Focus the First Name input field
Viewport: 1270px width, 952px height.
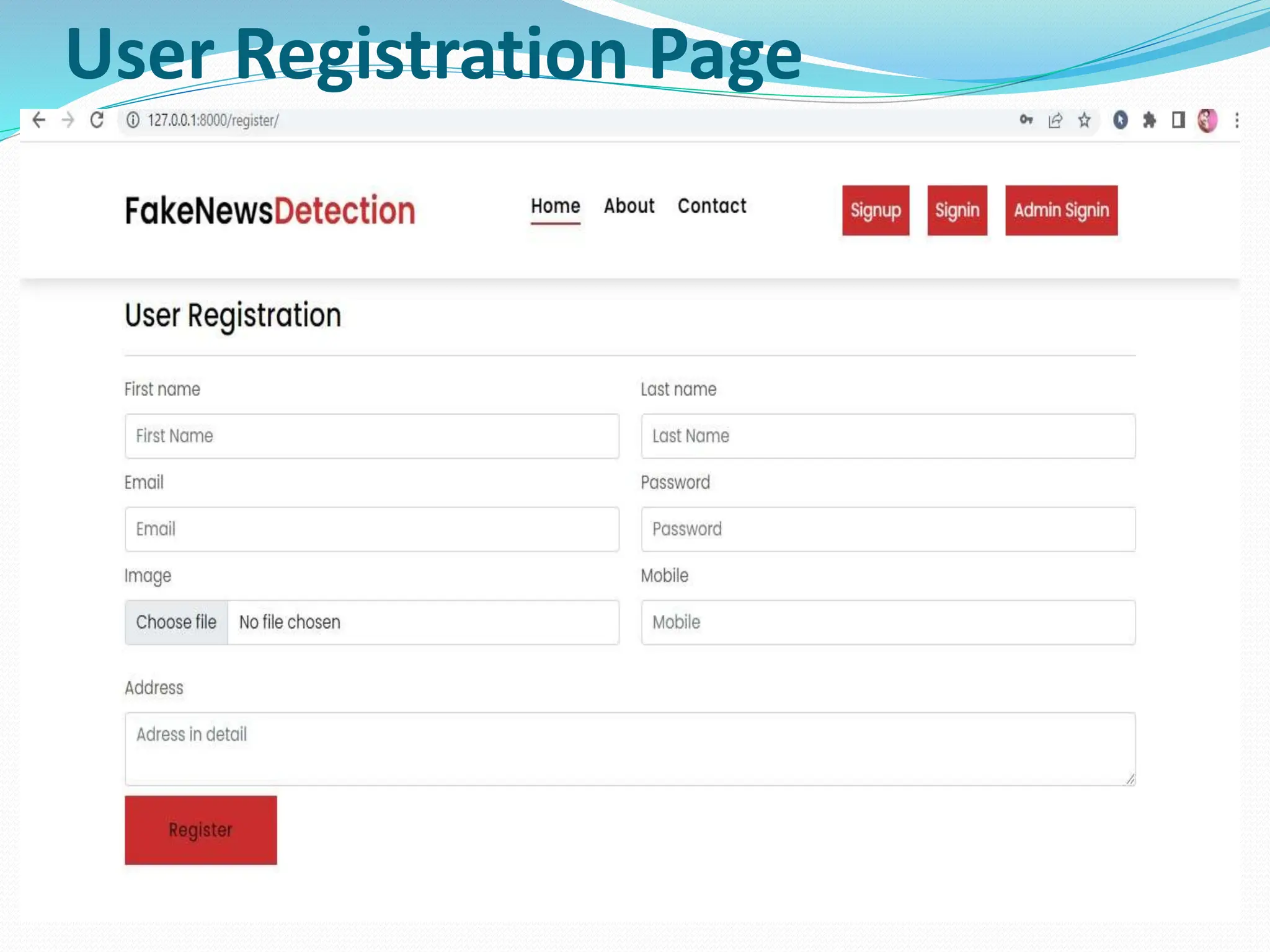click(x=372, y=436)
